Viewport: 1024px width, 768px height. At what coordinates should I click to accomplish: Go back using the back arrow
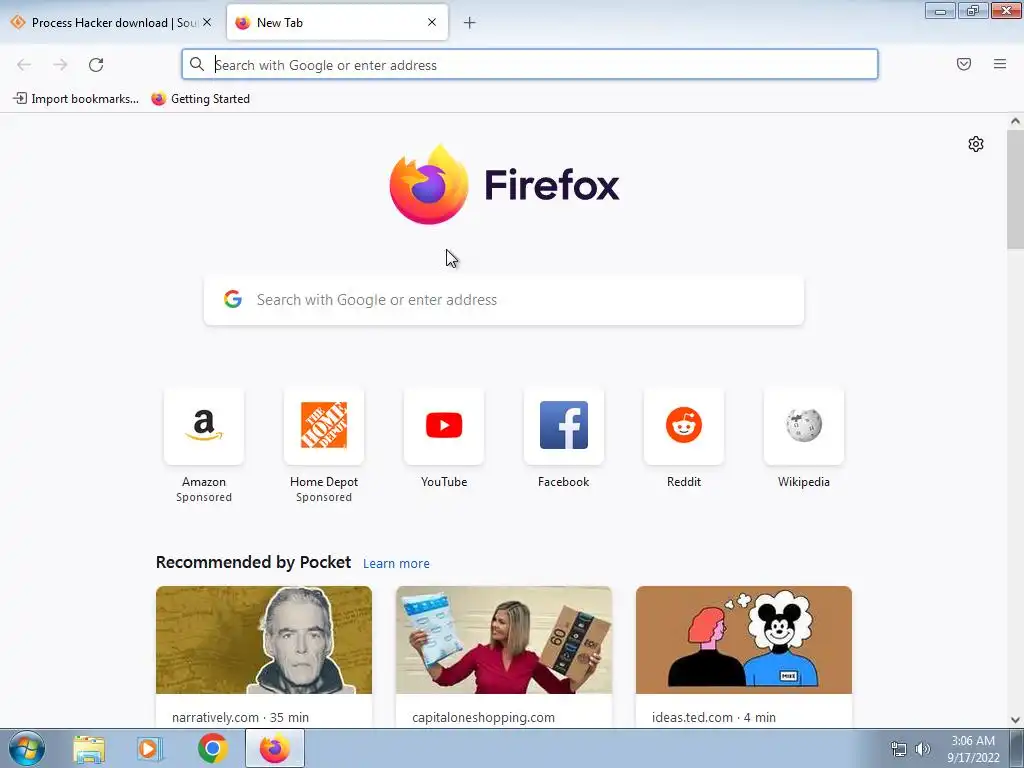click(x=24, y=65)
